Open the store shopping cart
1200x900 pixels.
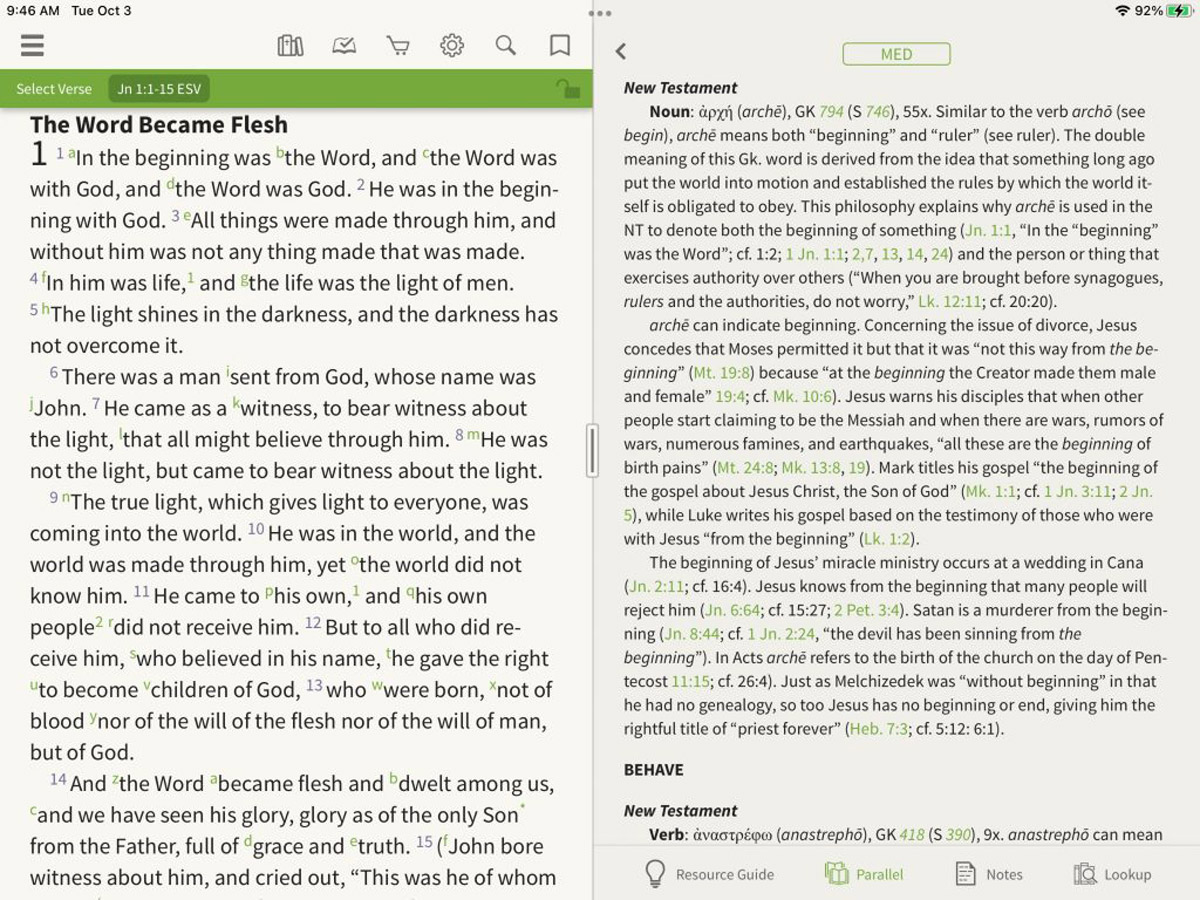[x=398, y=46]
